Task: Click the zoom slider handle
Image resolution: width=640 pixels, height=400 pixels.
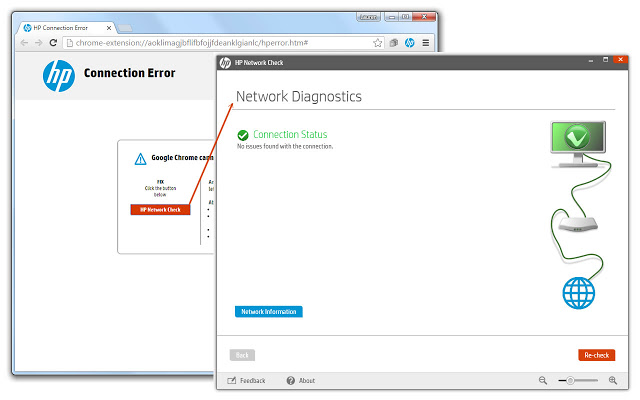Action: pyautogui.click(x=570, y=380)
